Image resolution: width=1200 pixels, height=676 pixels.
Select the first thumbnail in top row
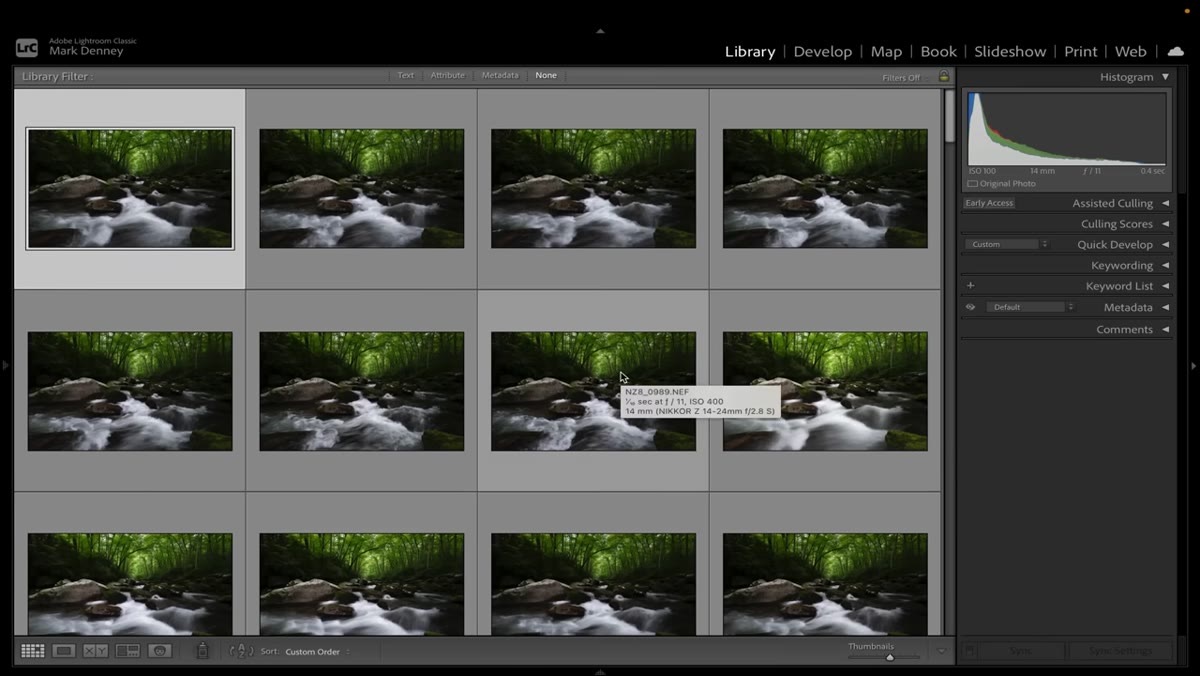[130, 188]
